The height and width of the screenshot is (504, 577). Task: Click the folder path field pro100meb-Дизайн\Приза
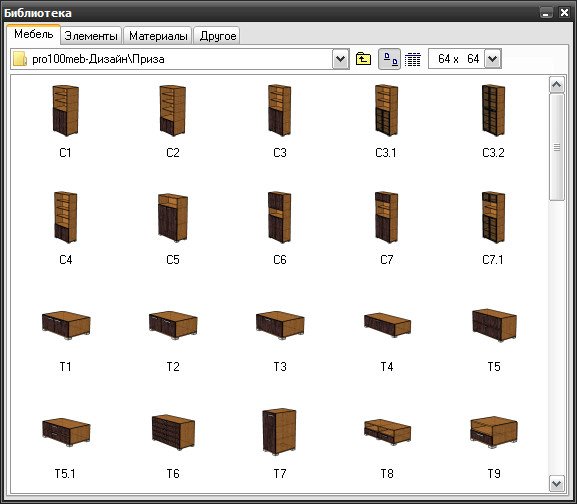point(171,59)
